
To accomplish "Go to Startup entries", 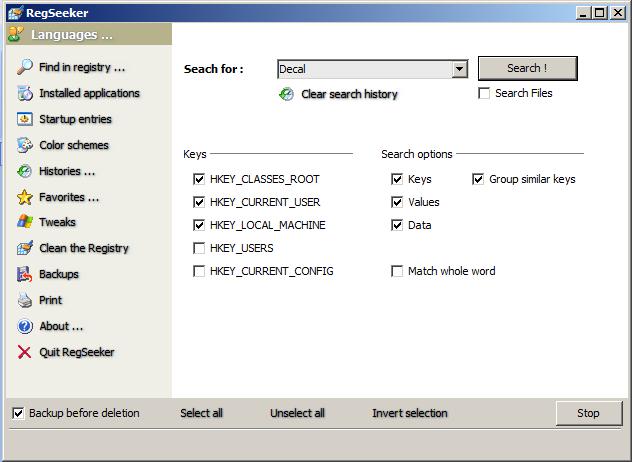I will click(x=75, y=119).
